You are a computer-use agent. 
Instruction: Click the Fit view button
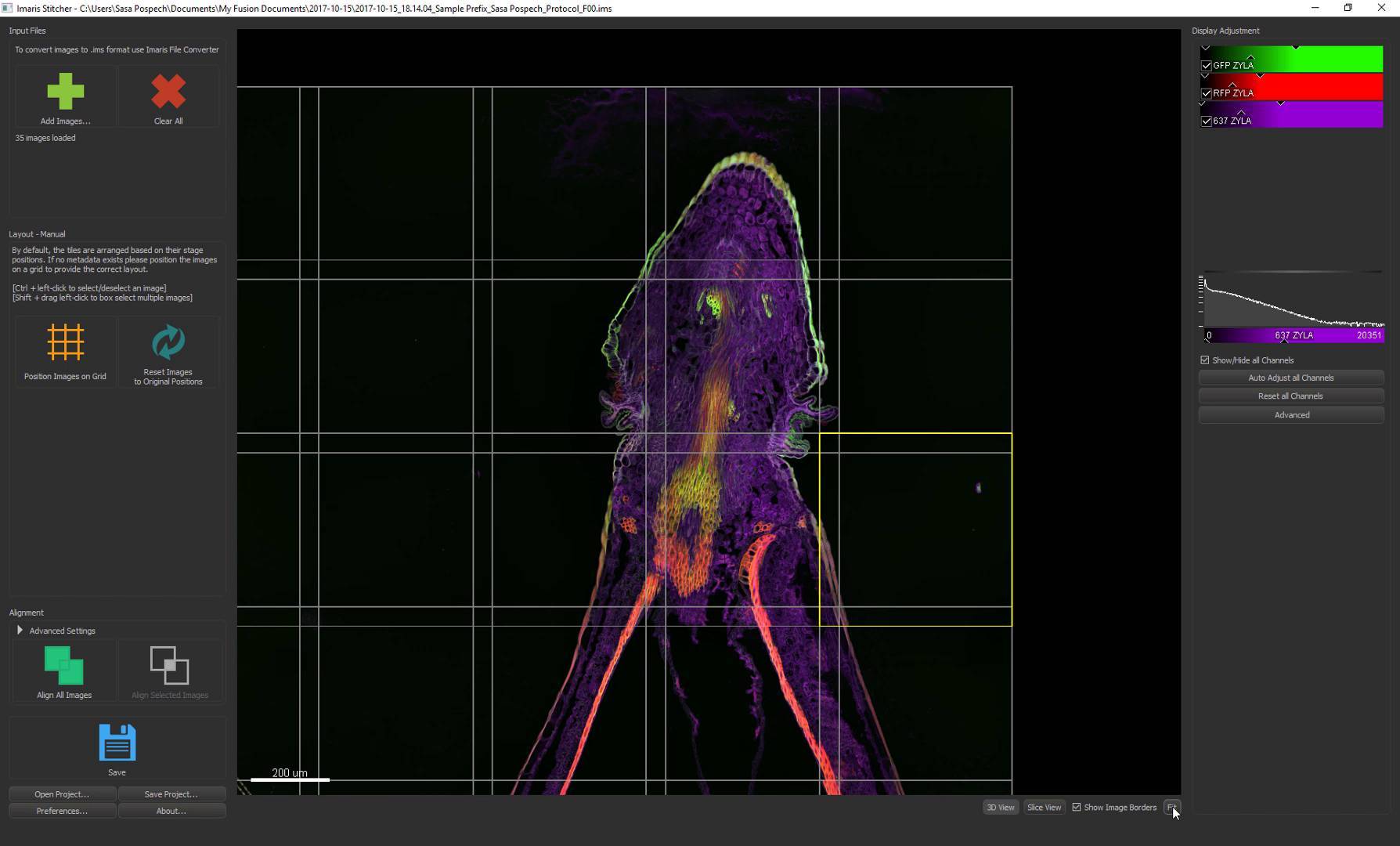[1171, 808]
